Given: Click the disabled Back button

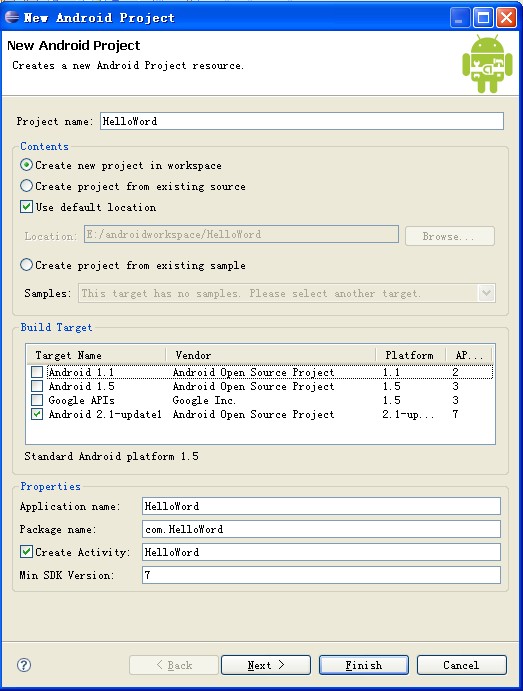Looking at the screenshot, I should point(174,665).
